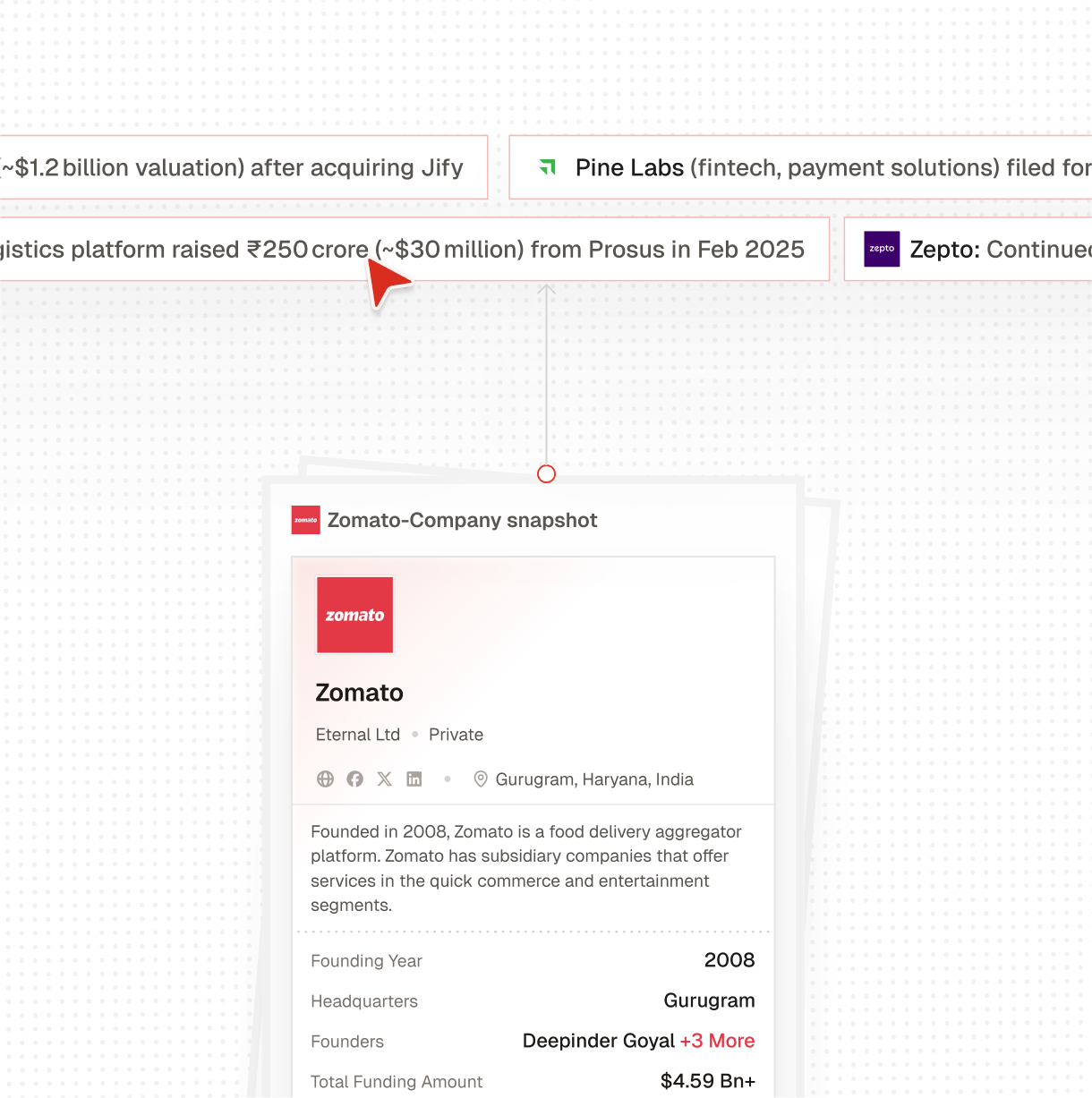Click the location pin icon beside Gurugram
Screen dimensions: 1092x1098
click(x=481, y=779)
